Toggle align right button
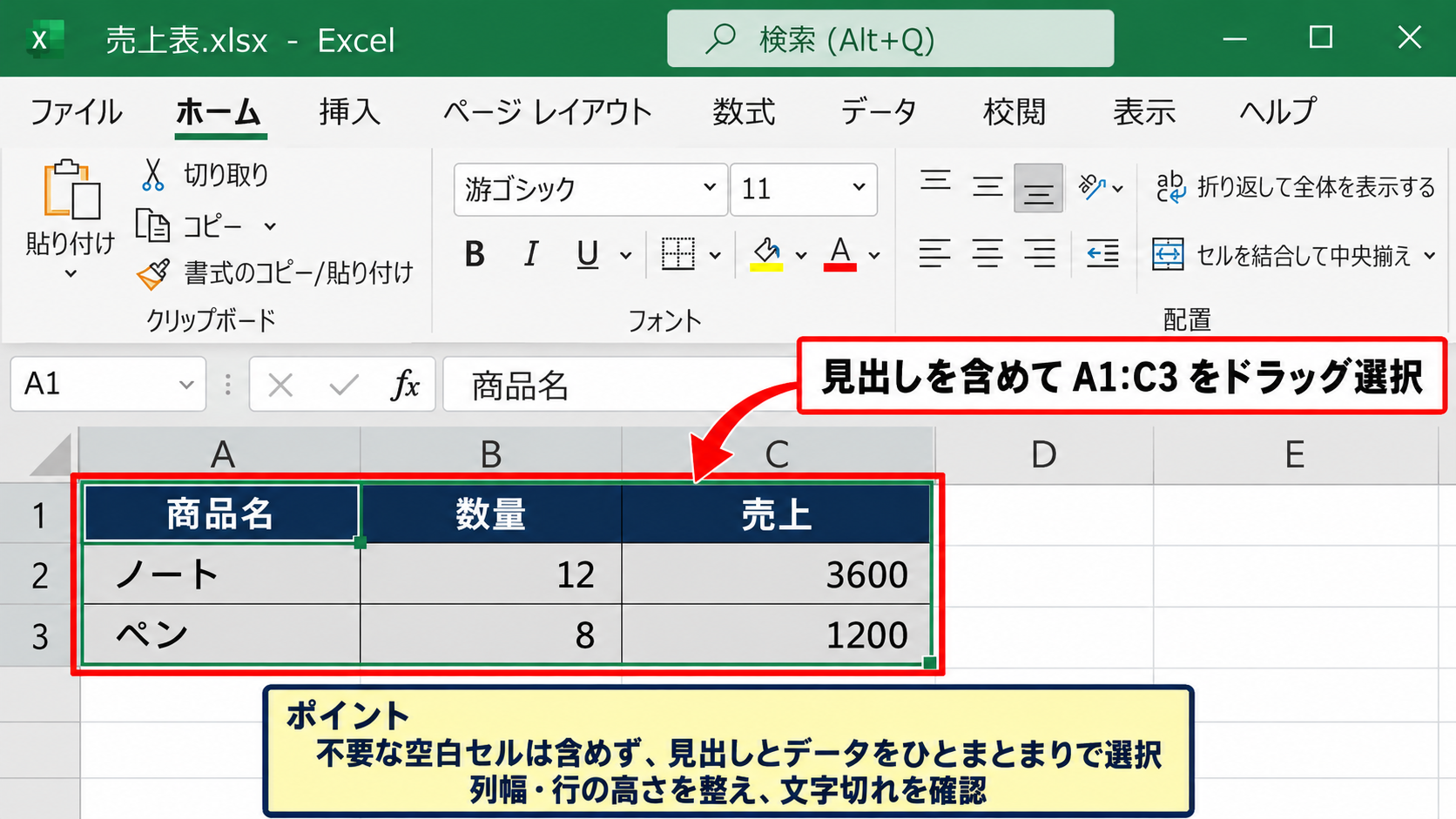This screenshot has width=1456, height=819. pyautogui.click(x=1039, y=253)
